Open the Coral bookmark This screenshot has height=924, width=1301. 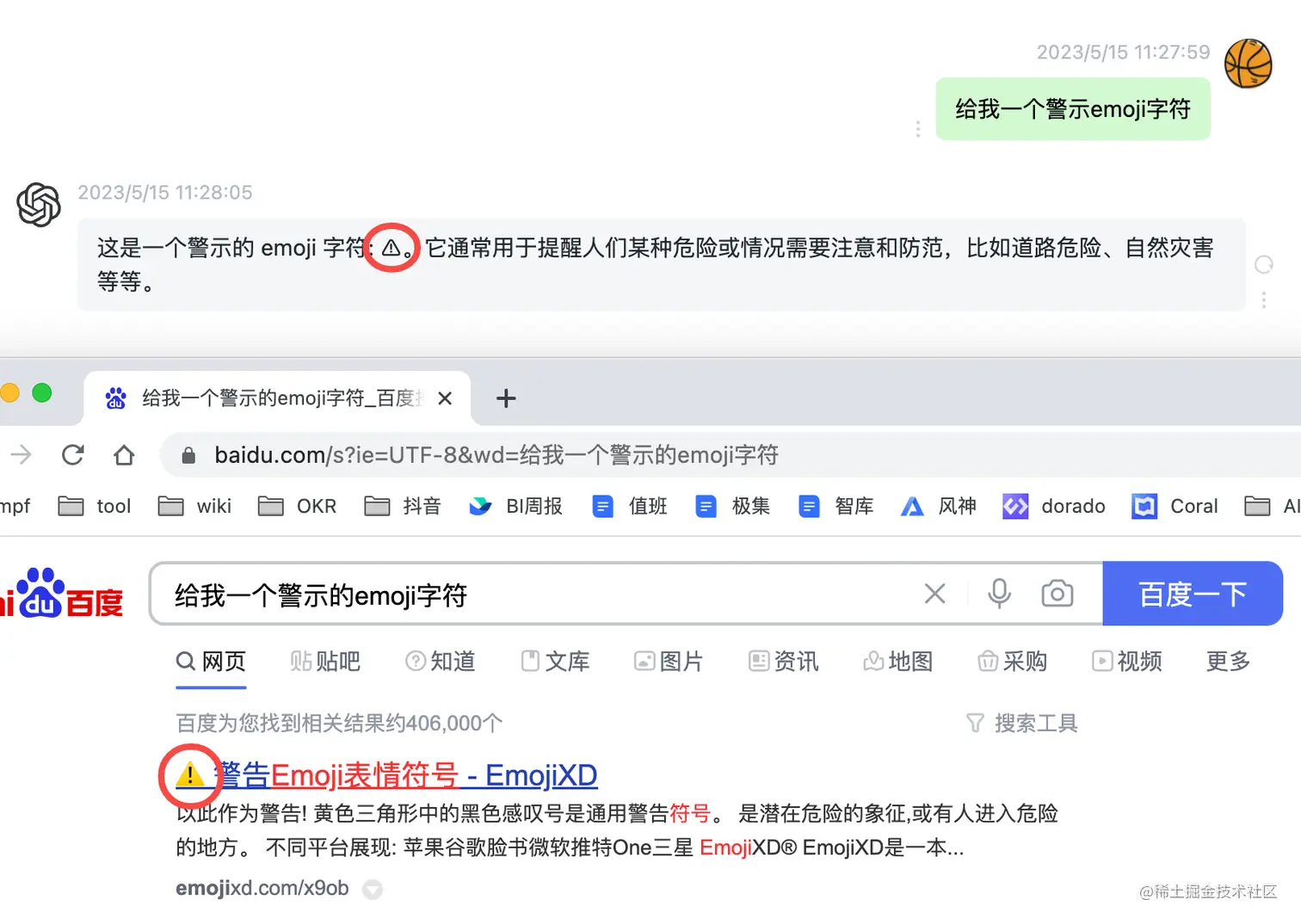(x=1175, y=506)
